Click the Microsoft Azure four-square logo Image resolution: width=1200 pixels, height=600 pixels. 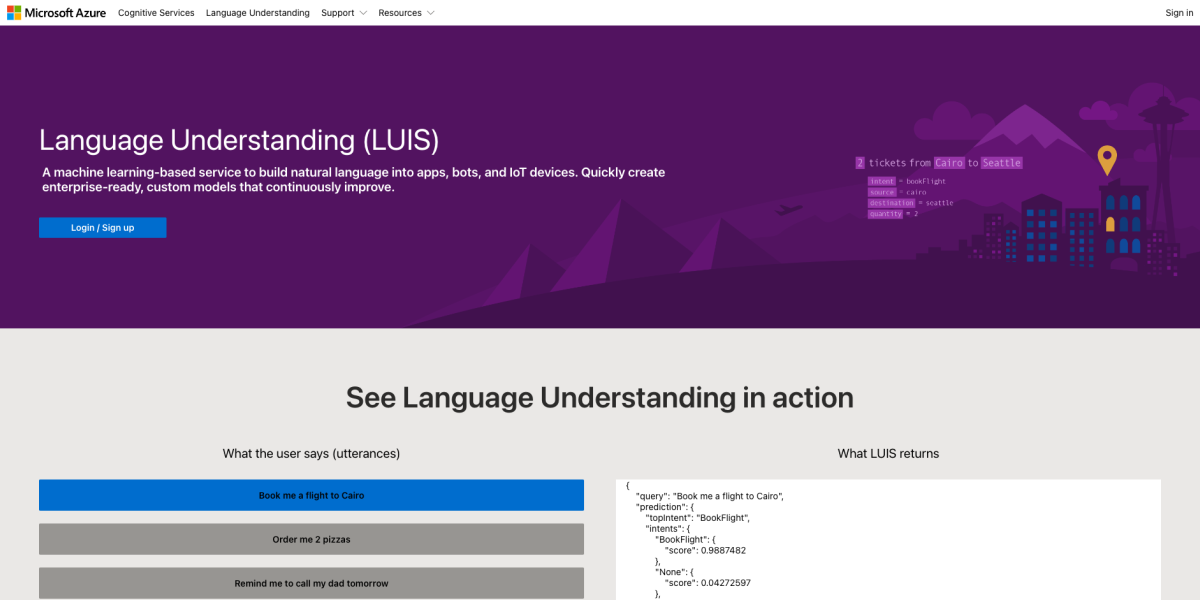[14, 12]
